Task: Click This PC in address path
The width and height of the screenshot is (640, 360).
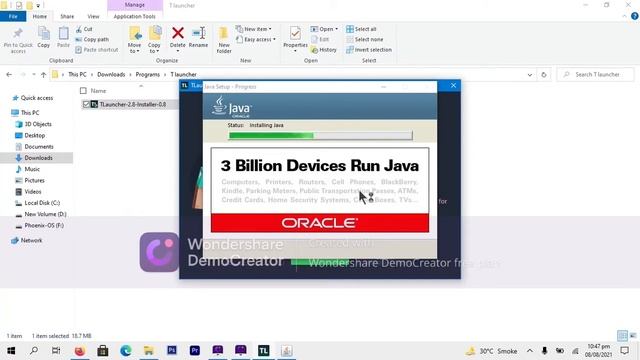Action: 77,75
